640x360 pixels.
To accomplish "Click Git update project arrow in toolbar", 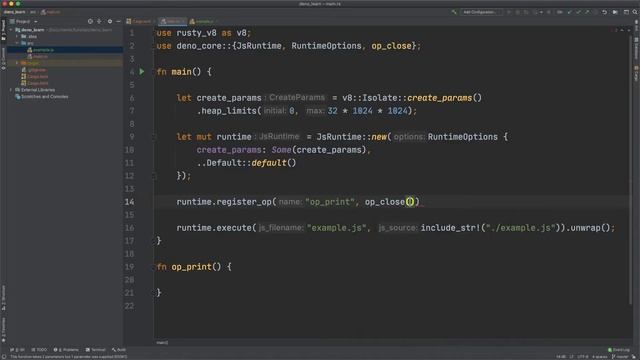I will 570,12.
